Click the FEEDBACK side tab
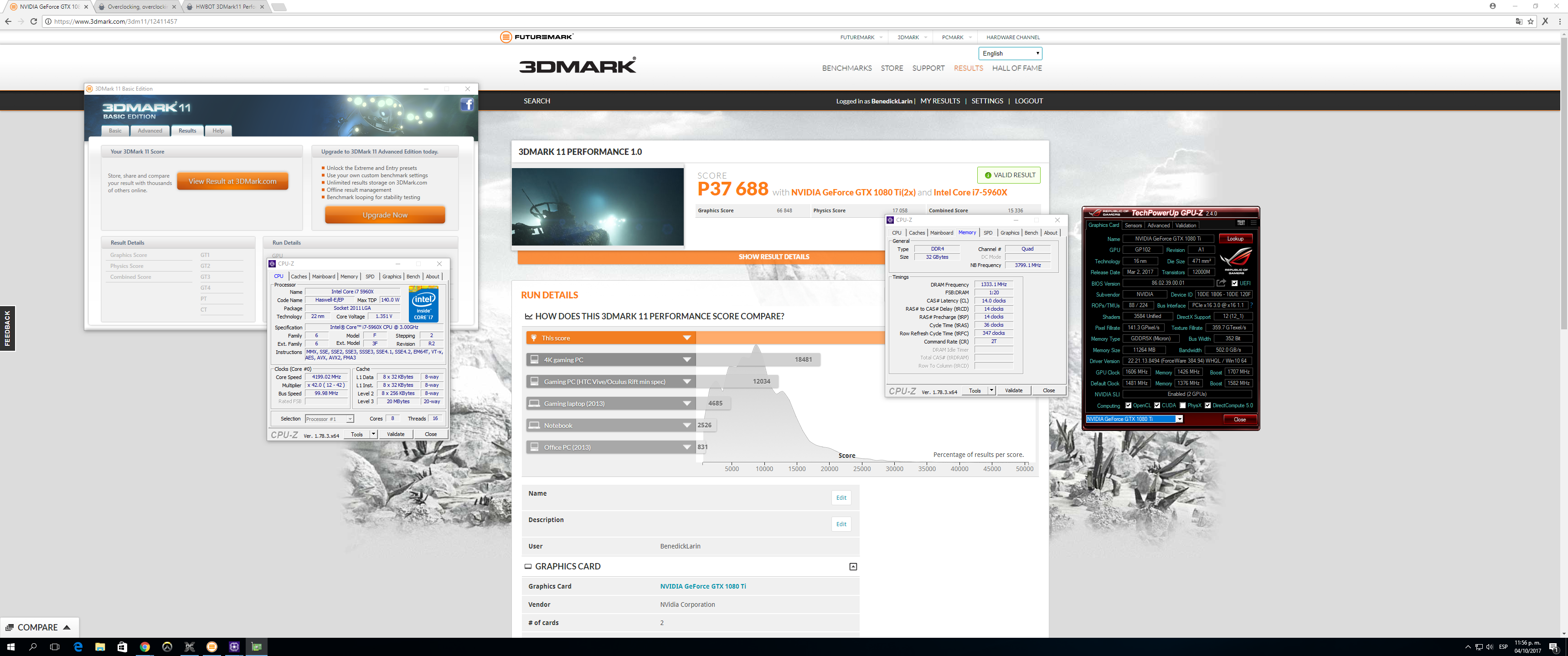 pyautogui.click(x=7, y=328)
